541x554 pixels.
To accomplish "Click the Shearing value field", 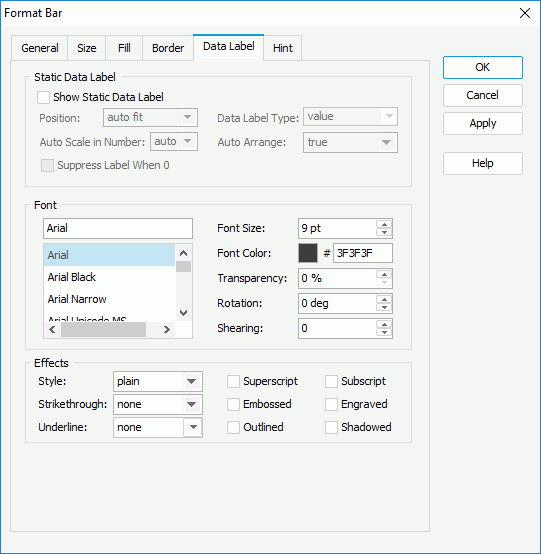I will pyautogui.click(x=337, y=328).
